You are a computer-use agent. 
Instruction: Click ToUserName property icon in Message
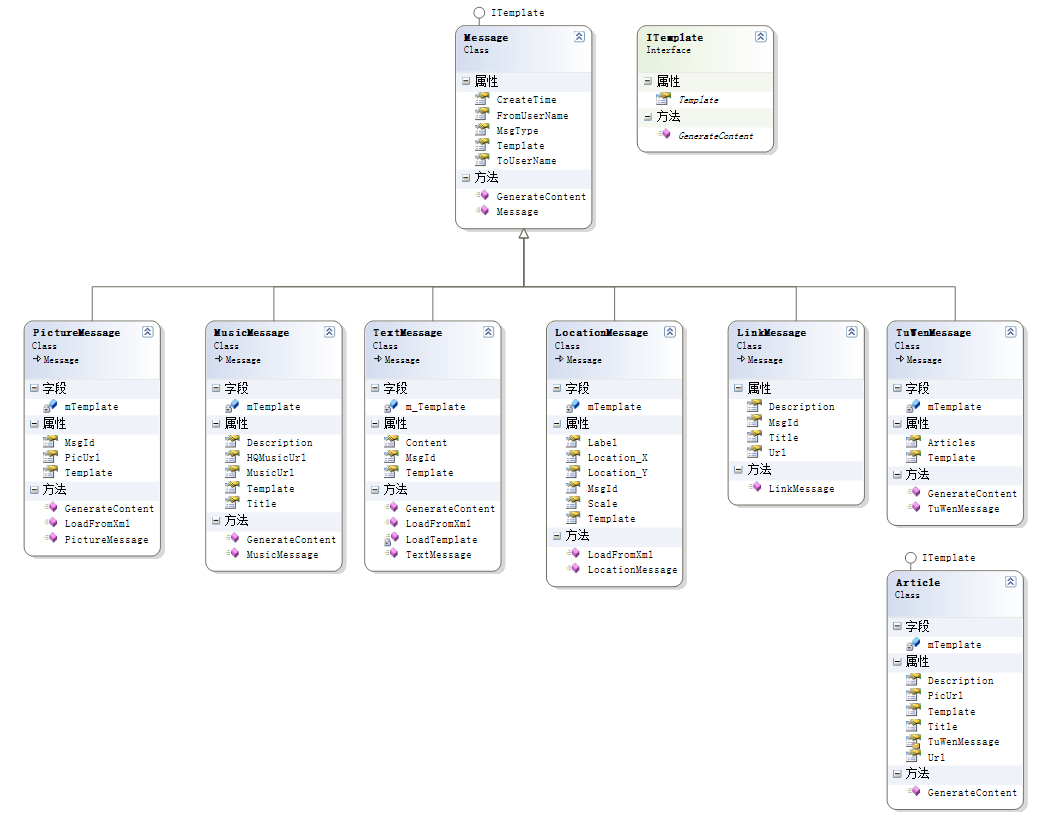pyautogui.click(x=482, y=160)
